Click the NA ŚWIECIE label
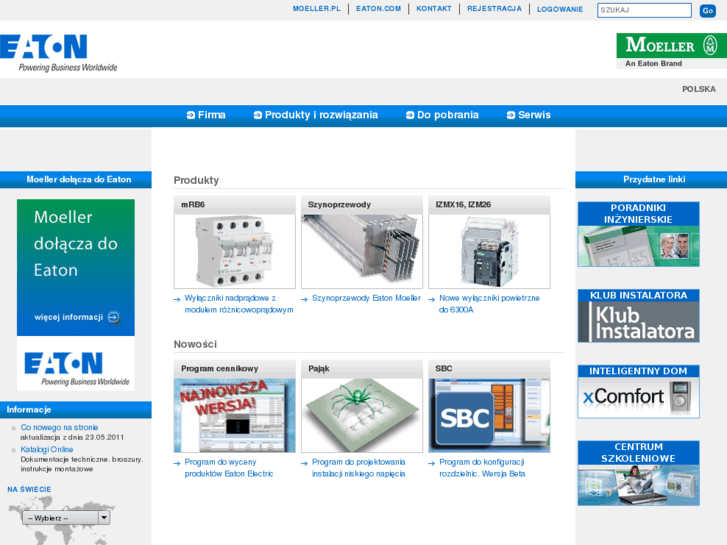The width and height of the screenshot is (727, 545). (29, 489)
